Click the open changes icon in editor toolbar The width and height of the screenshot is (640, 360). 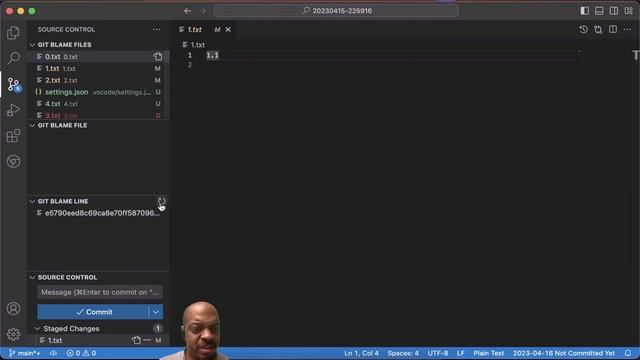tap(598, 29)
